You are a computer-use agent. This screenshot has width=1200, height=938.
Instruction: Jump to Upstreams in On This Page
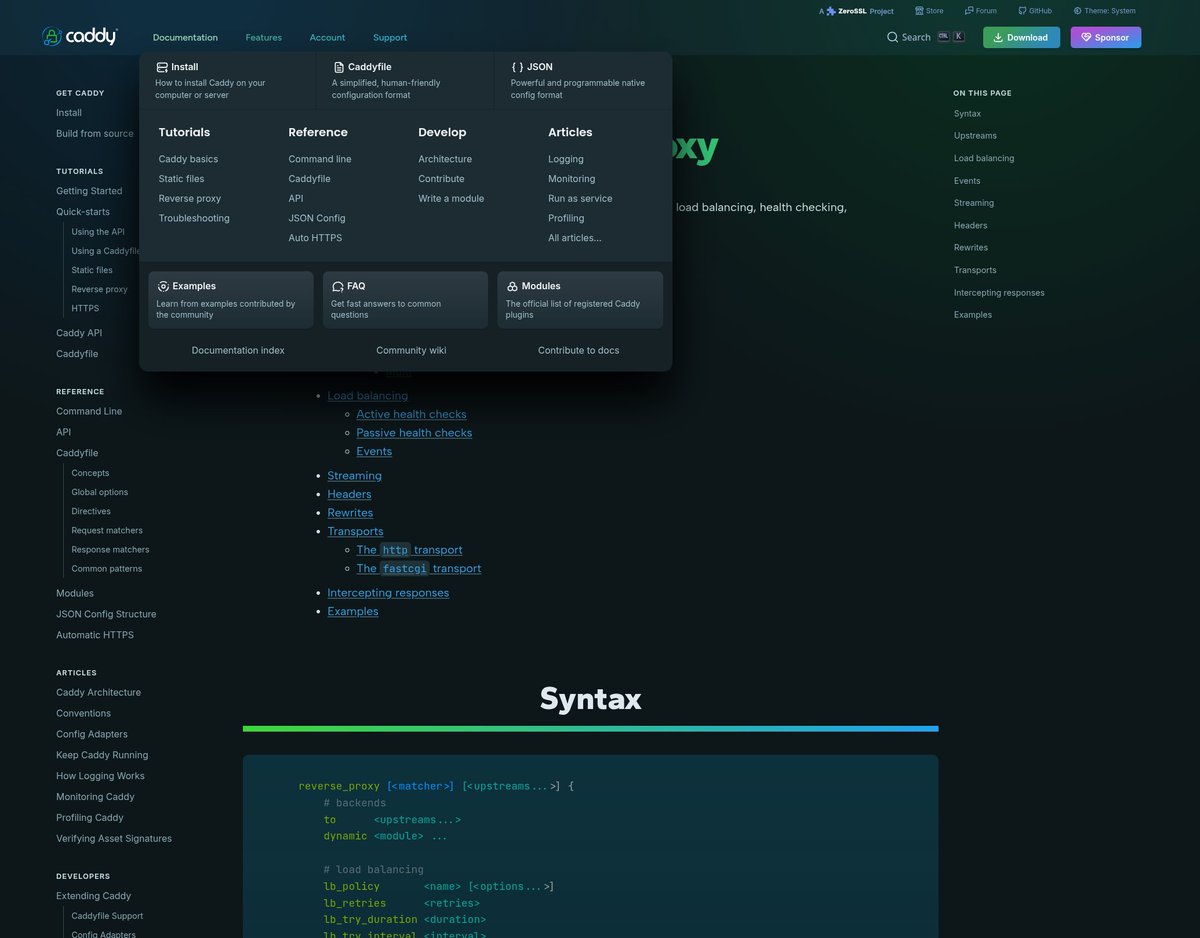975,136
